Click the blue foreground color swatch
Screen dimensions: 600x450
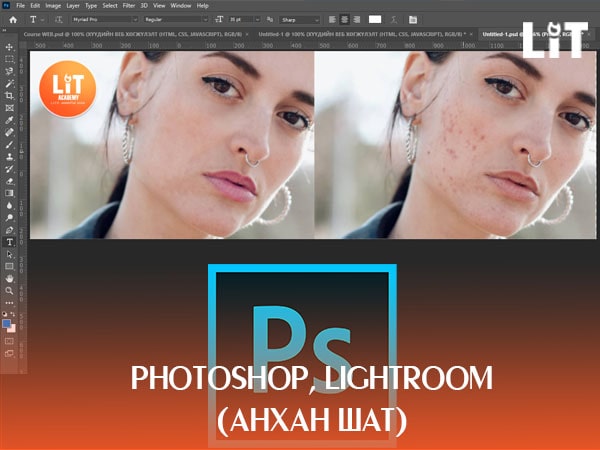click(6, 324)
